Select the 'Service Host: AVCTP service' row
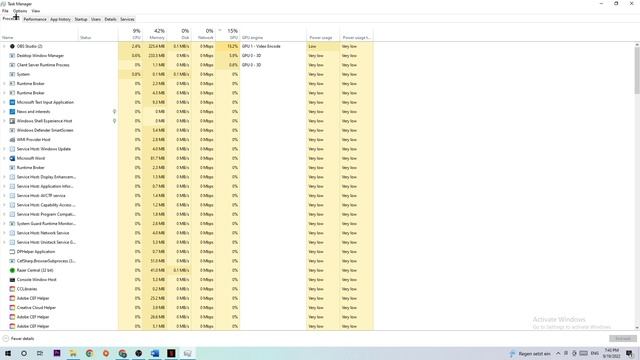Screen dimensions: 640x360 tap(187, 196)
